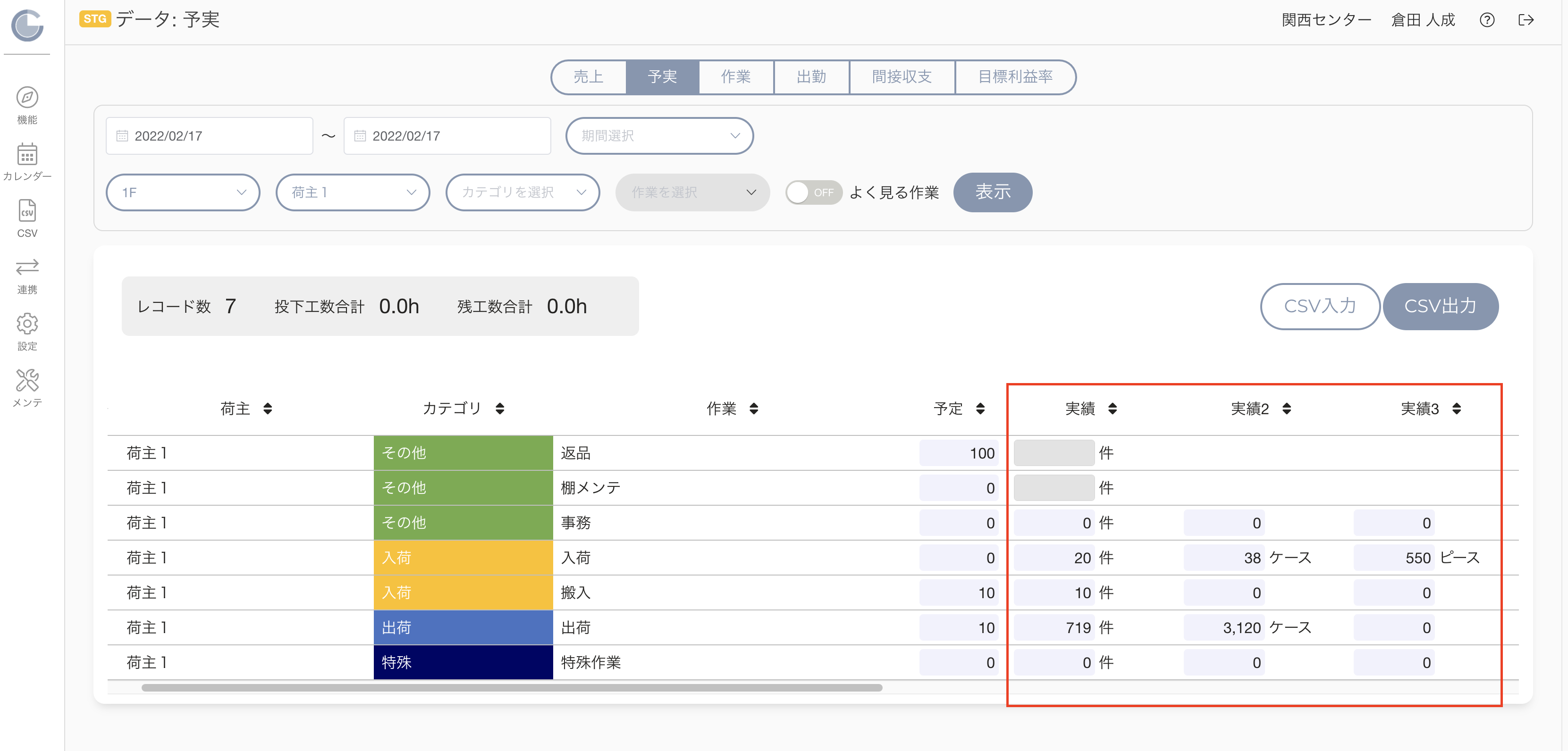Screen dimensions: 1568x751
Task: Click the CSV入力 button
Action: [x=1320, y=306]
